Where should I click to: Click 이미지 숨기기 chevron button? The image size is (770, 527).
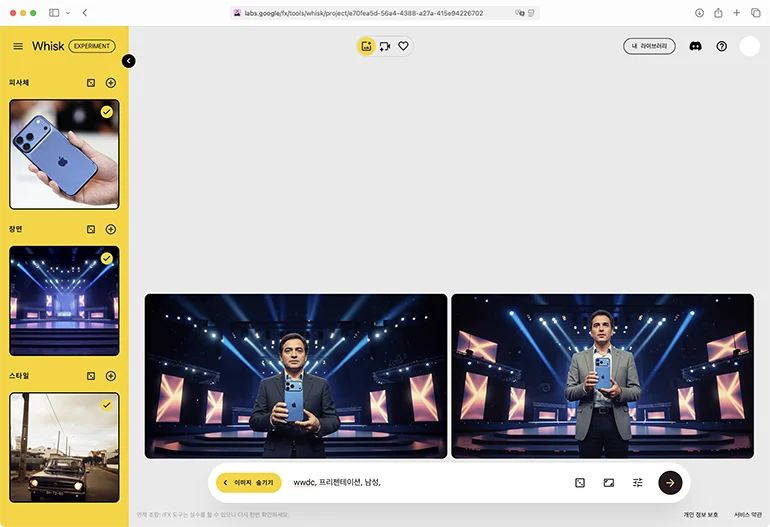tap(249, 483)
